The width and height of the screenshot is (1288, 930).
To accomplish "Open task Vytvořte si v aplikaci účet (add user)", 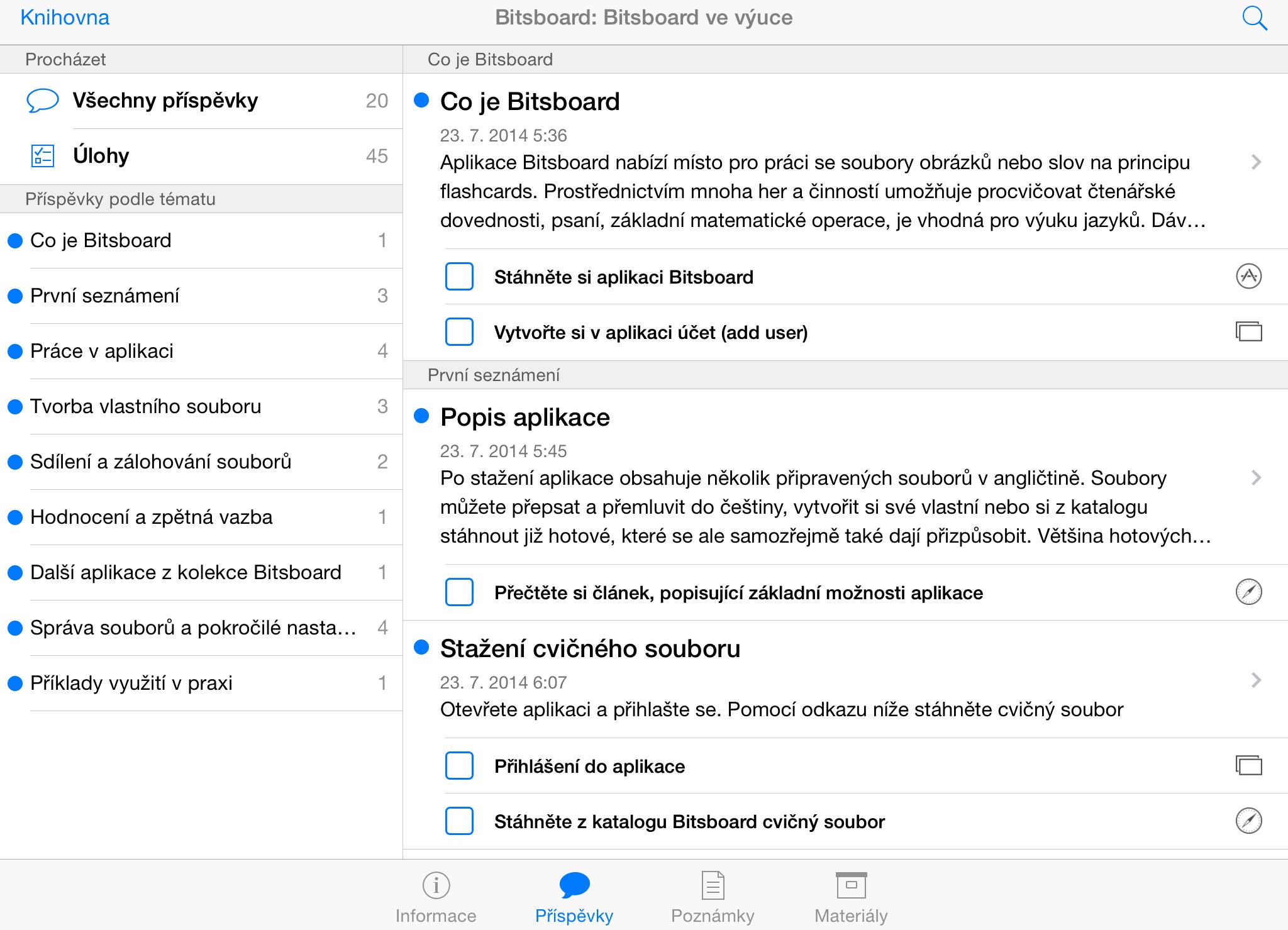I will click(651, 333).
